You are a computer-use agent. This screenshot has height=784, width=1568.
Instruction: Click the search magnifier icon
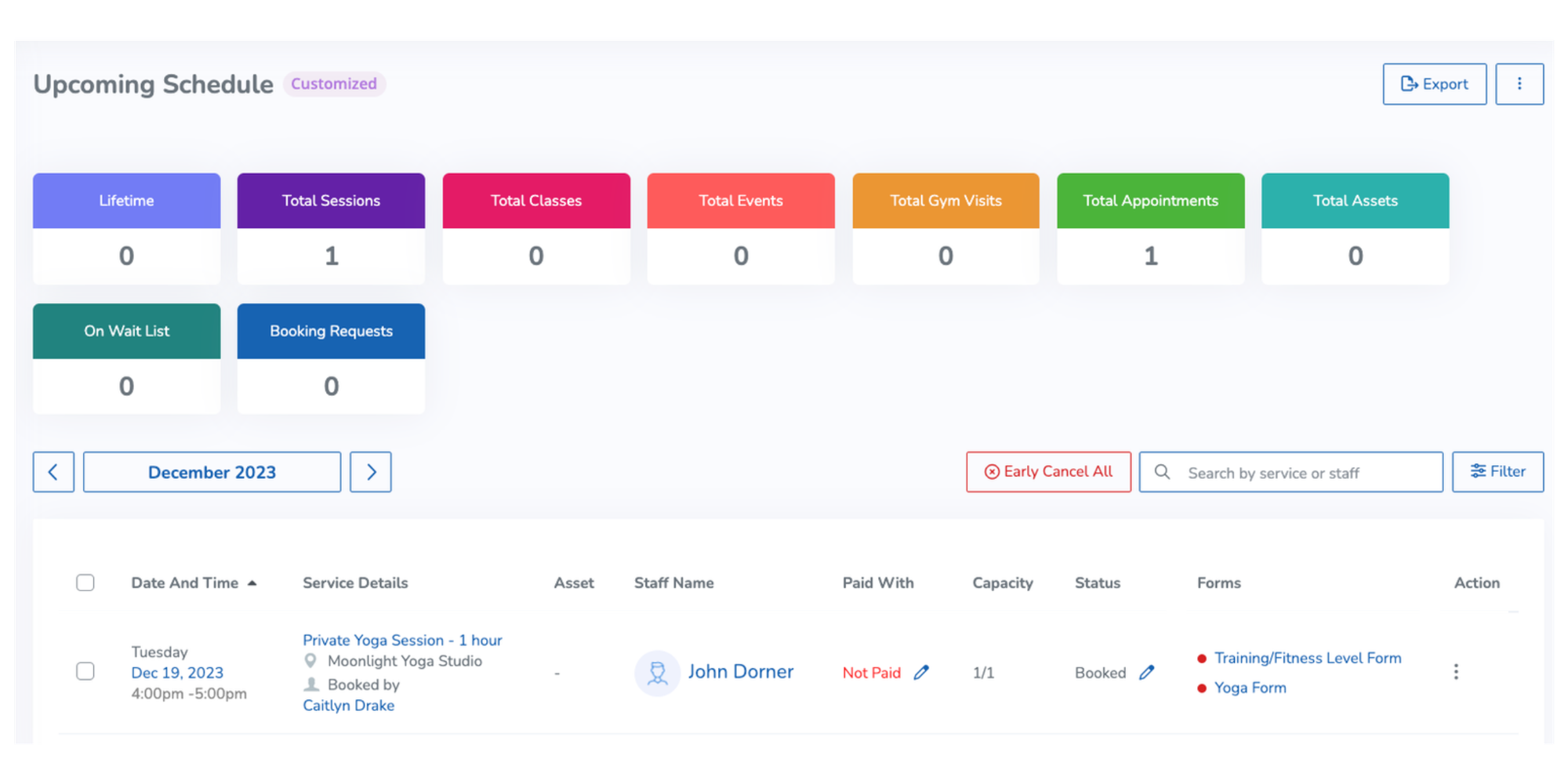[1161, 472]
